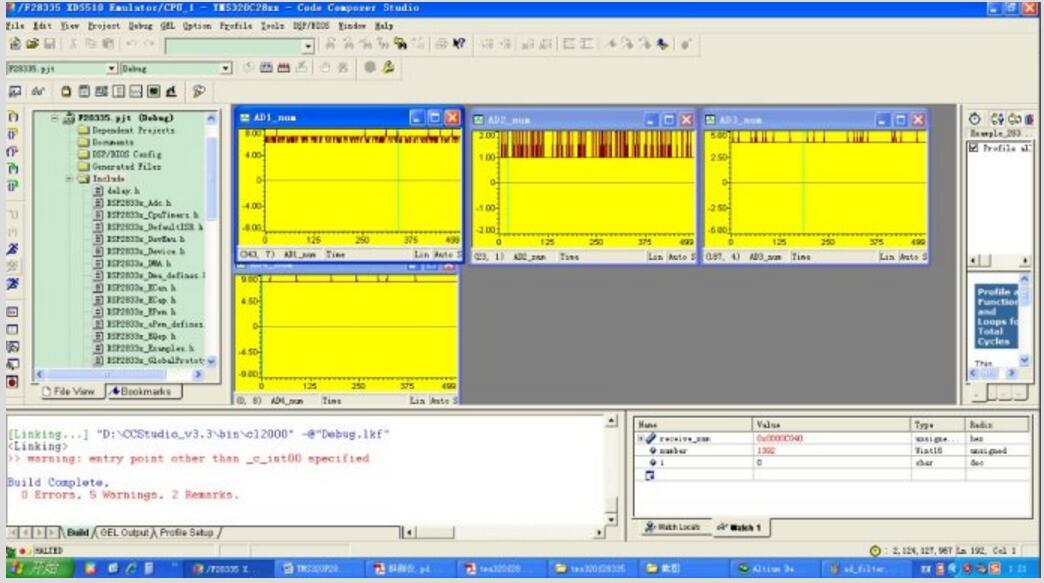Screen dimensions: 1044x583
Task: Select DSP2833x_Adc.h in the project tree
Action: (132, 203)
